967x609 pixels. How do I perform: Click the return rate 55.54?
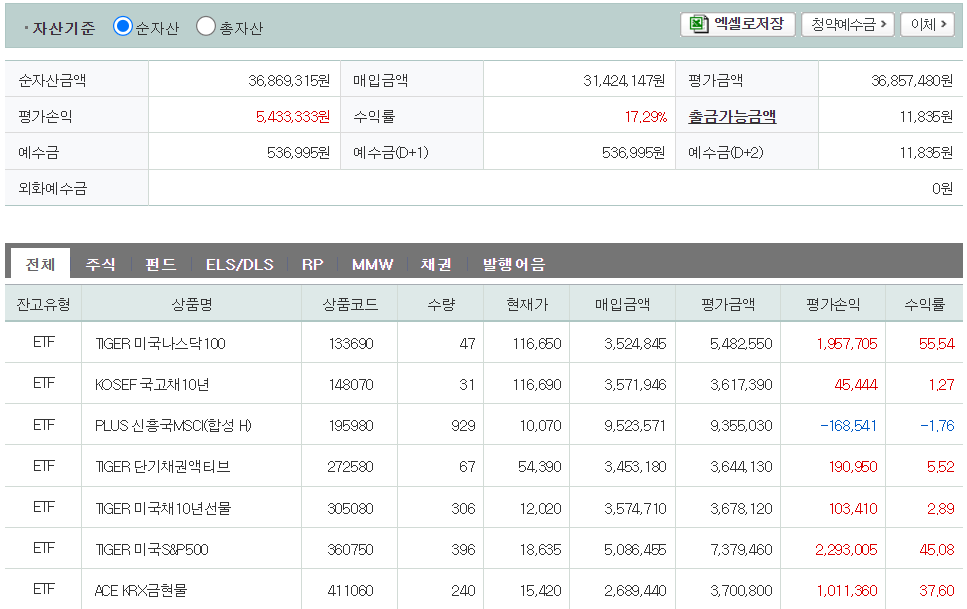coord(937,344)
